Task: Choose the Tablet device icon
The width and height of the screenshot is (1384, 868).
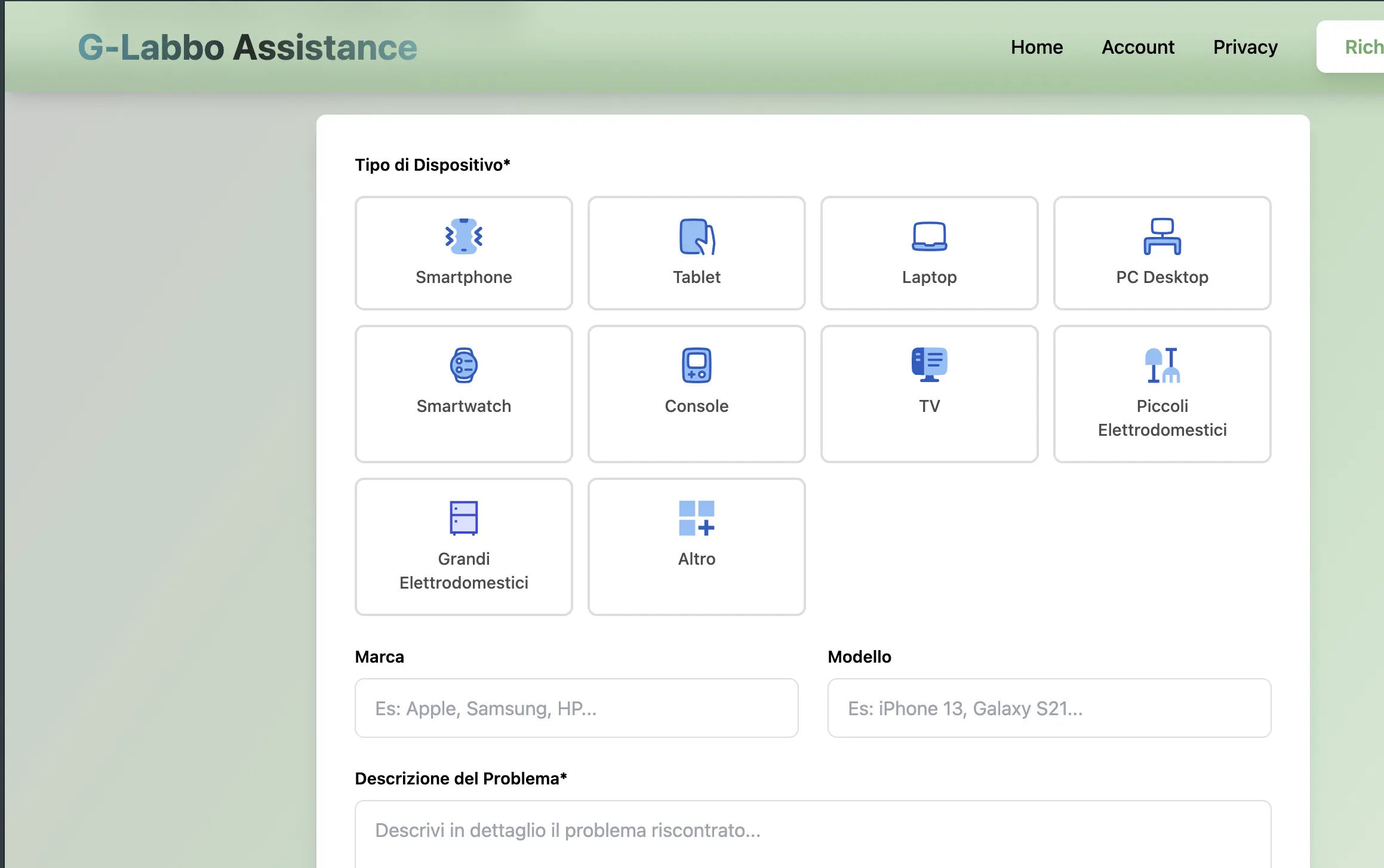Action: (x=697, y=236)
